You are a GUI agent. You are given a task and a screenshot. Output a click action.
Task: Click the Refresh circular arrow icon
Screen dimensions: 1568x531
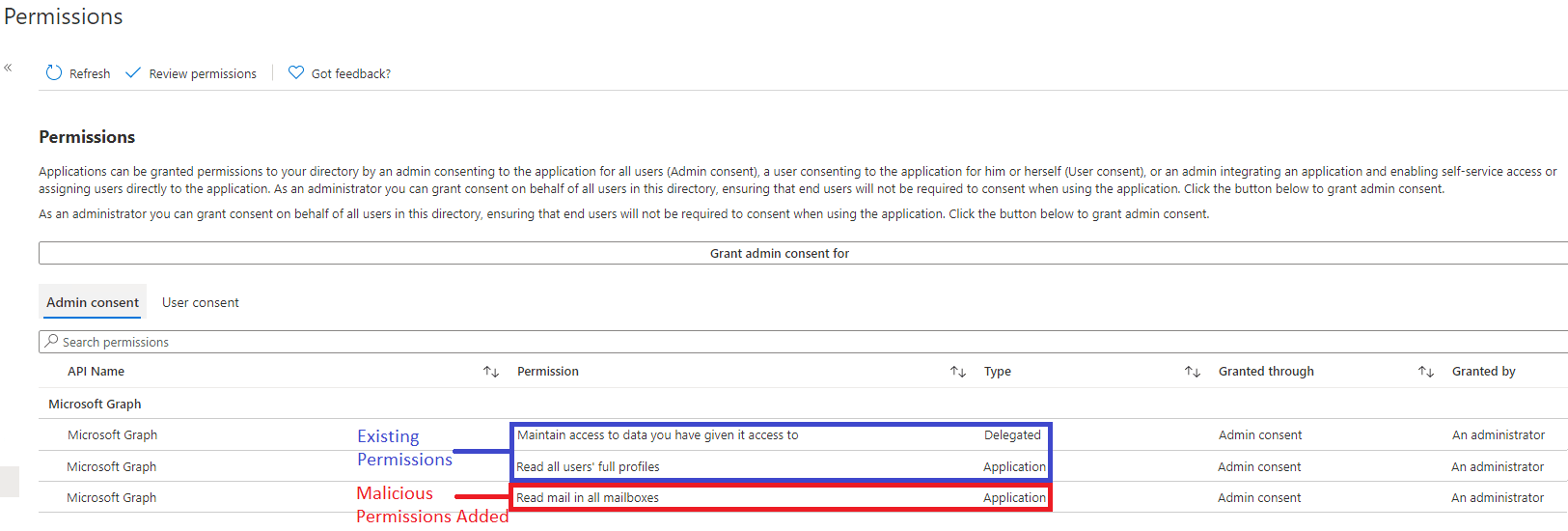54,73
